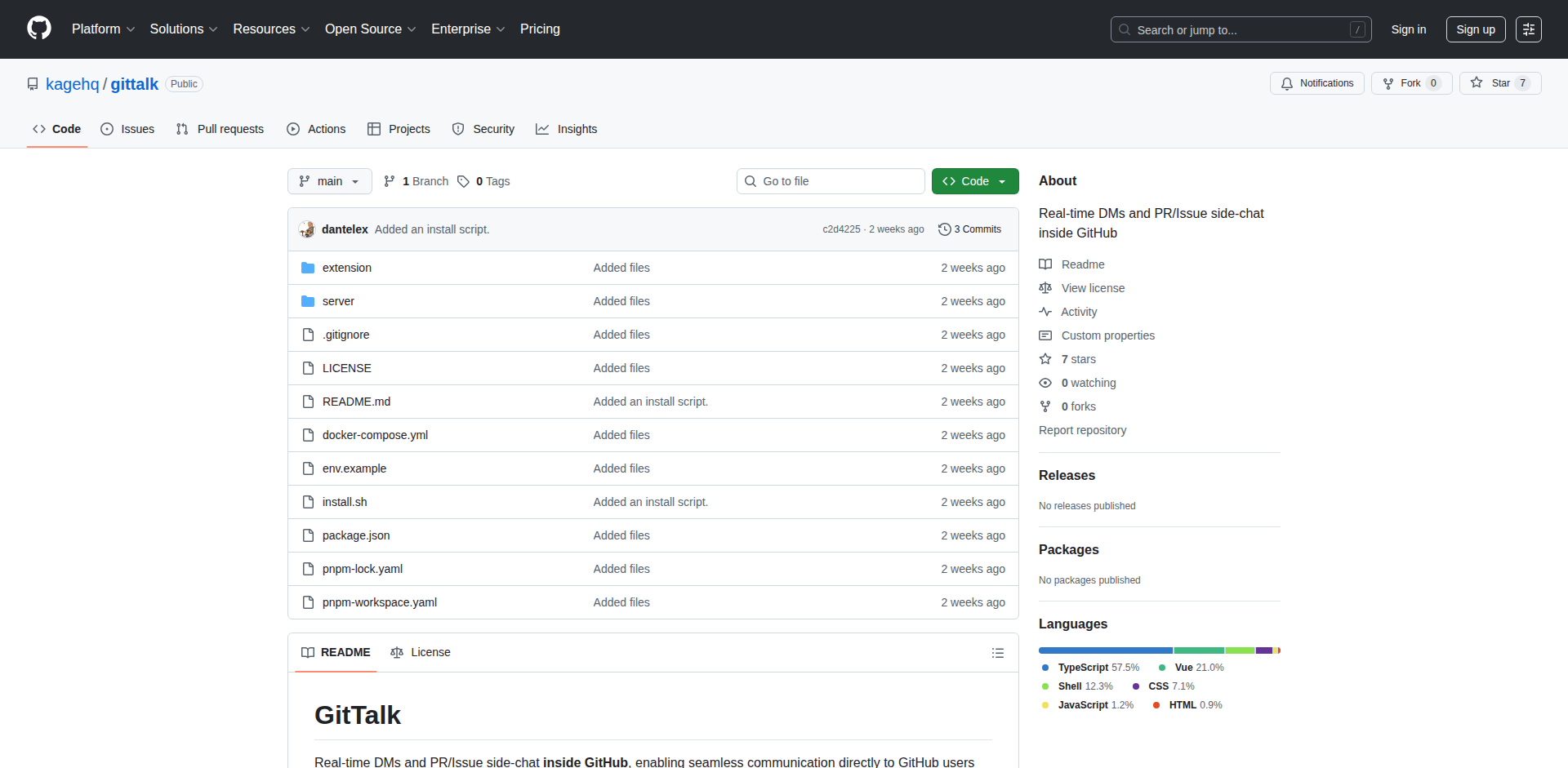Image resolution: width=1568 pixels, height=768 pixels.
Task: Click the 0 Tags link
Action: (x=483, y=181)
